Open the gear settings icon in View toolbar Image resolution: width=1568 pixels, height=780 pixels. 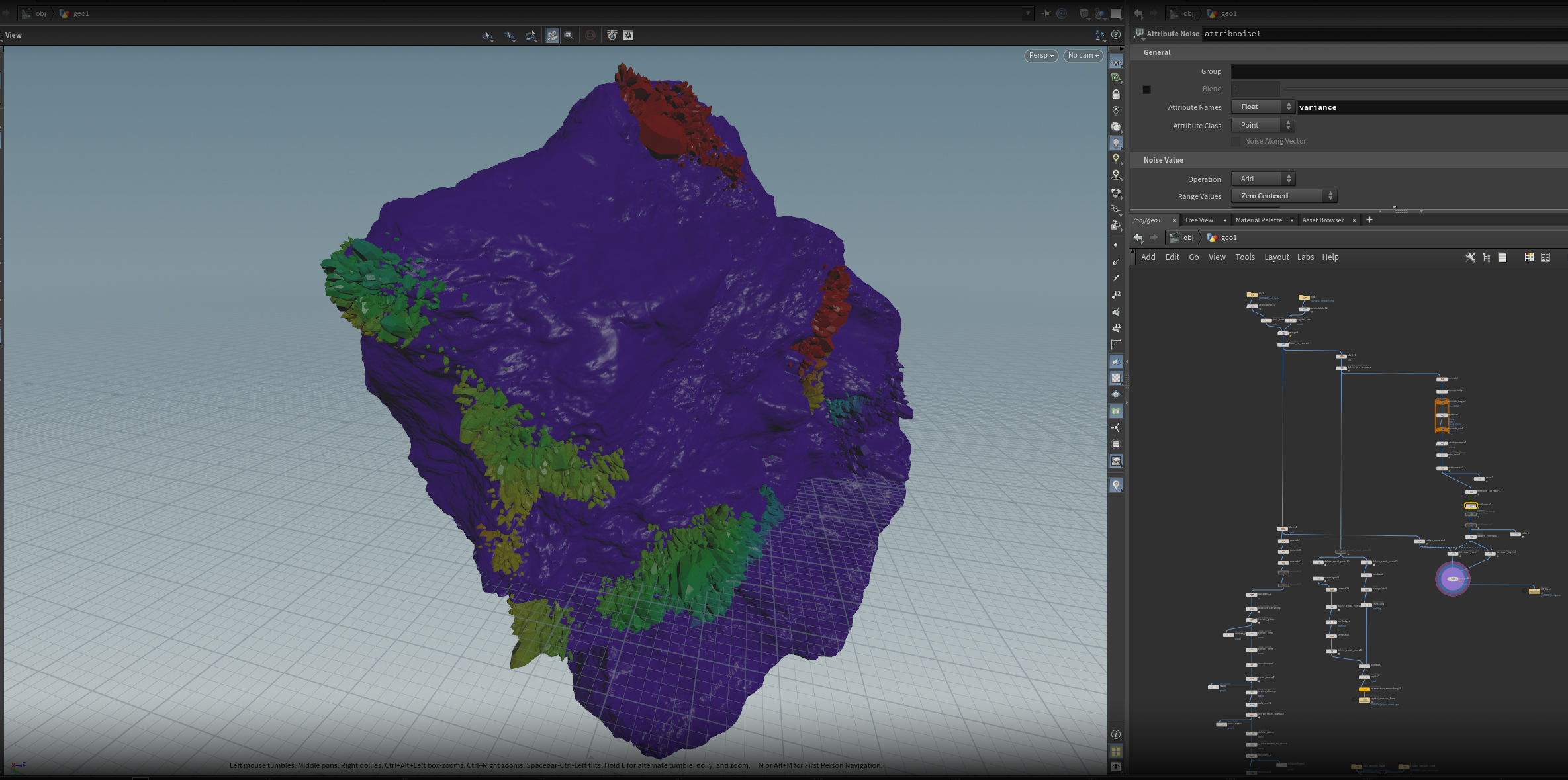[628, 35]
